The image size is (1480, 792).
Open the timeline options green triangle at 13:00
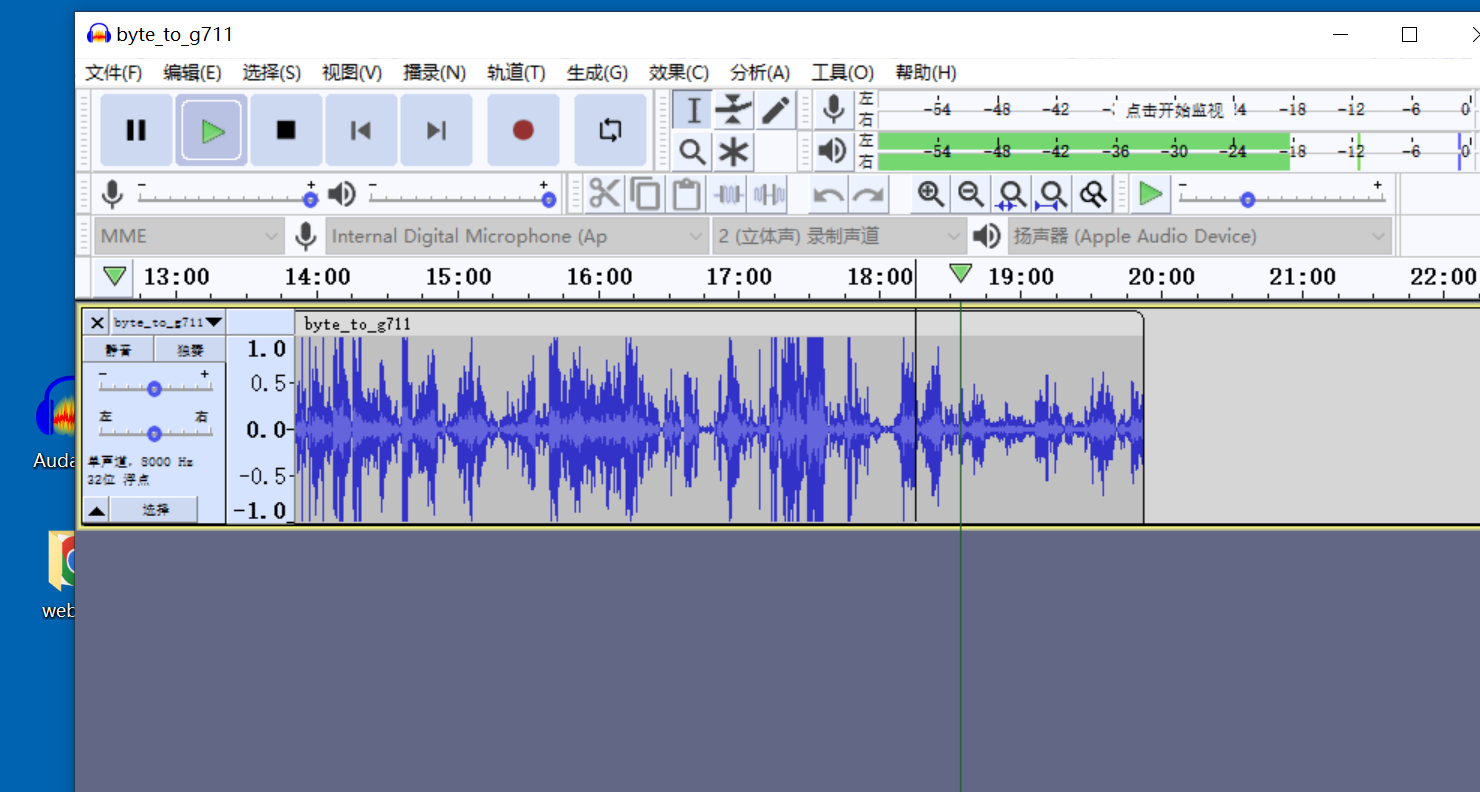[115, 276]
